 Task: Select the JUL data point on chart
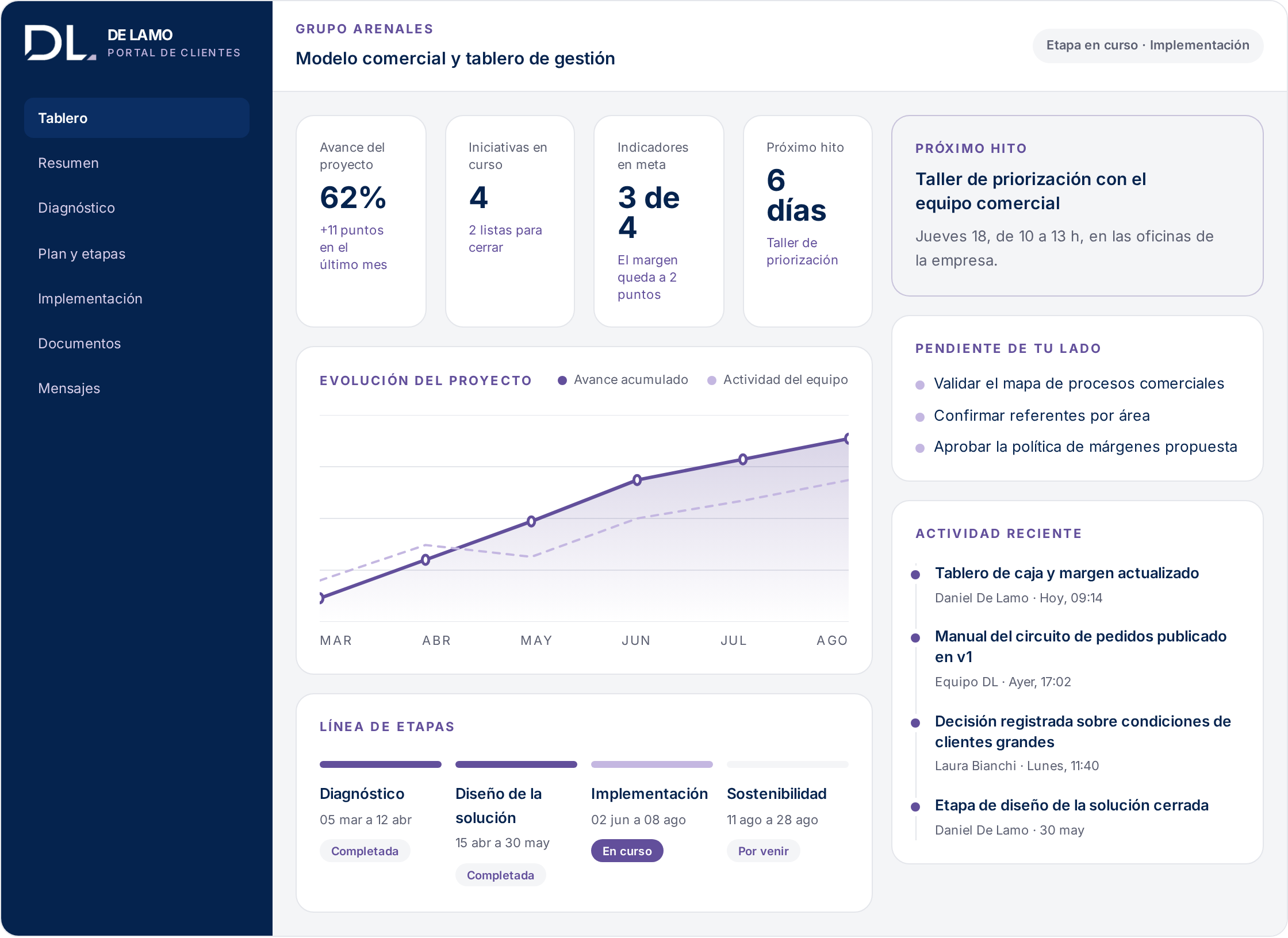click(x=743, y=459)
